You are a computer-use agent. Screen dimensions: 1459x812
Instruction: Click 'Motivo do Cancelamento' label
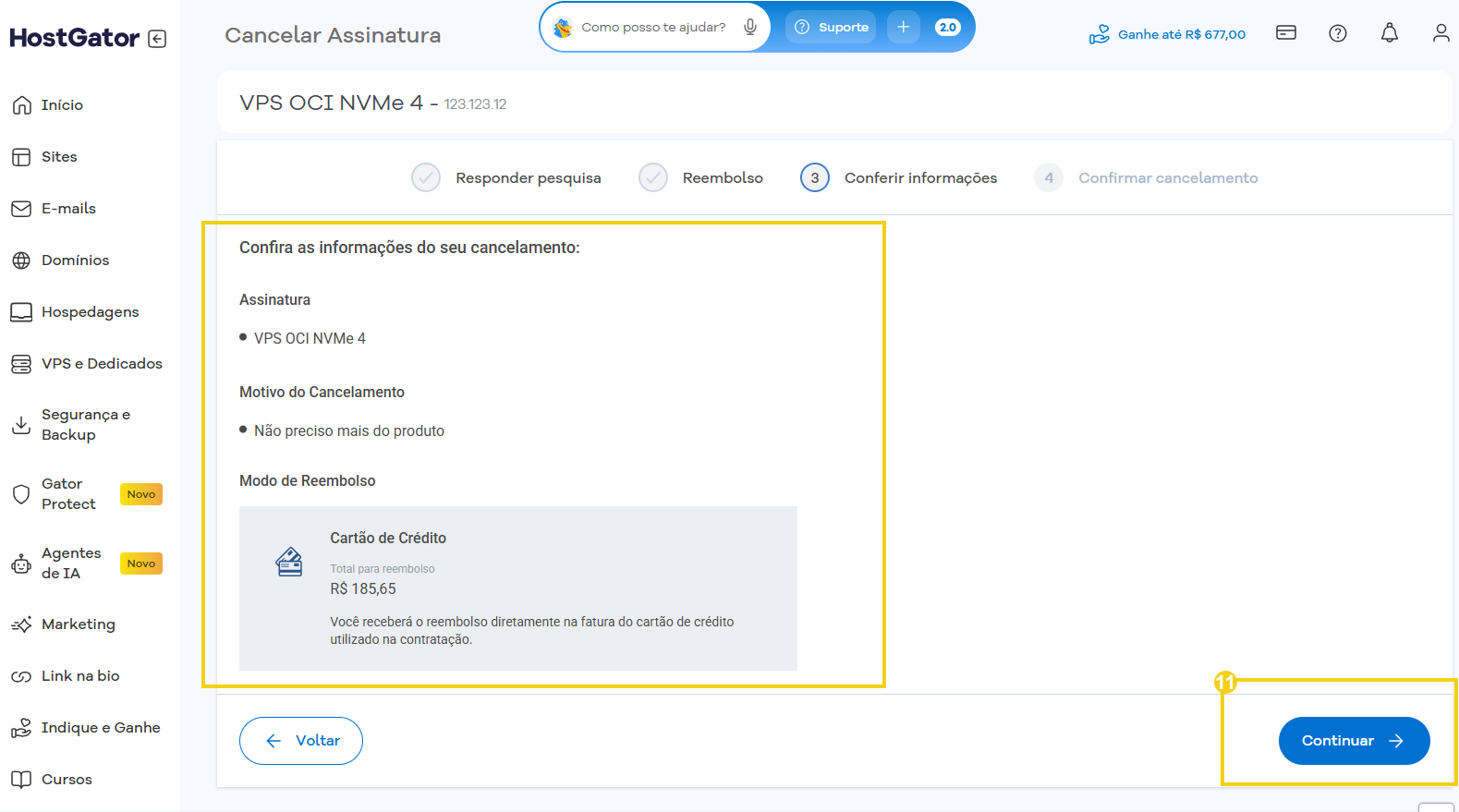pyautogui.click(x=322, y=393)
